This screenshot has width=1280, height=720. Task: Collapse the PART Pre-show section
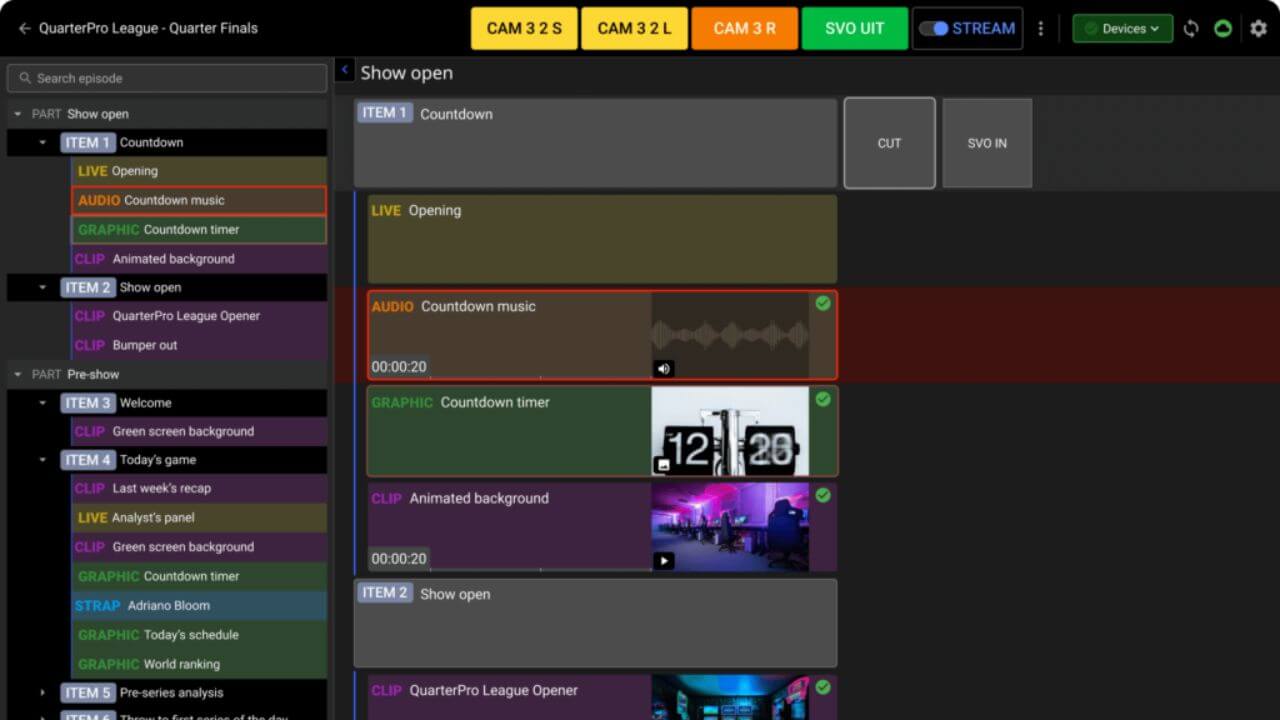tap(18, 374)
